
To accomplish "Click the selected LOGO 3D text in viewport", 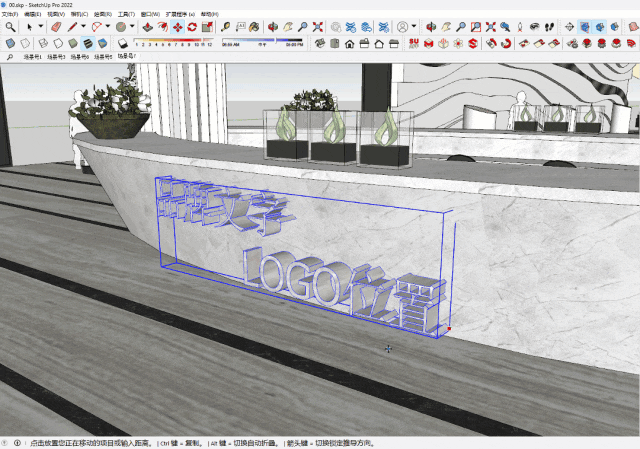I will pos(345,288).
